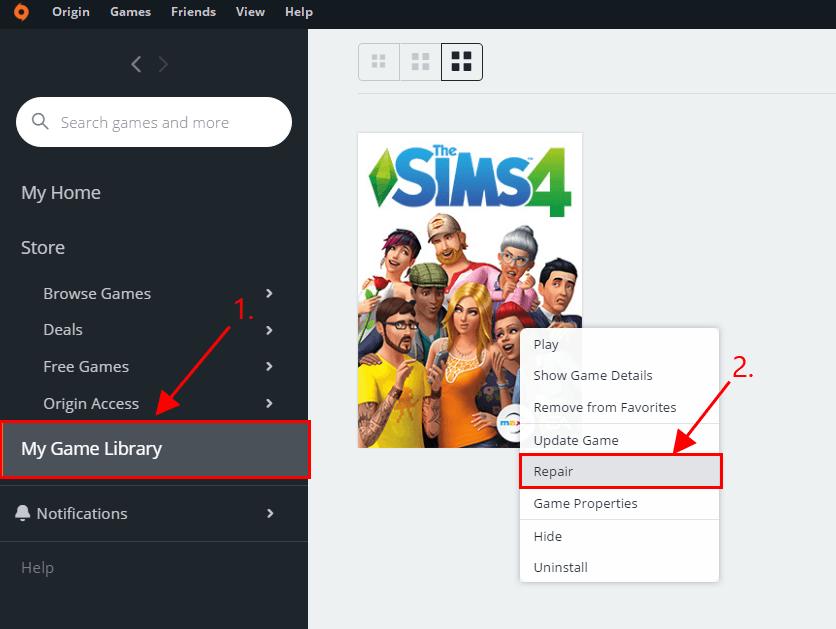Expand the Browse Games submenu arrow
The height and width of the screenshot is (629, 836).
pos(269,293)
